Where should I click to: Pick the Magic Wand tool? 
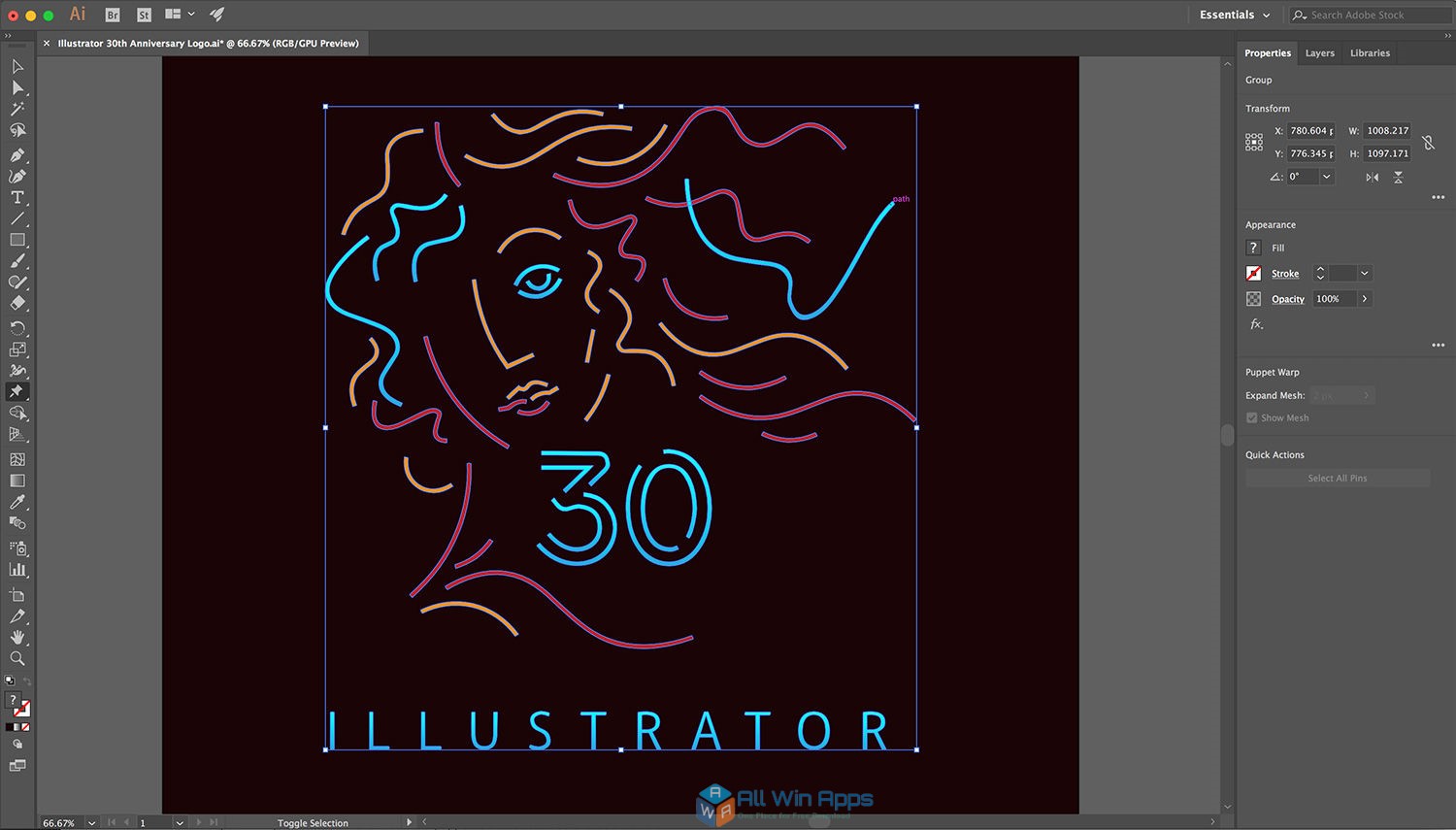pos(17,110)
